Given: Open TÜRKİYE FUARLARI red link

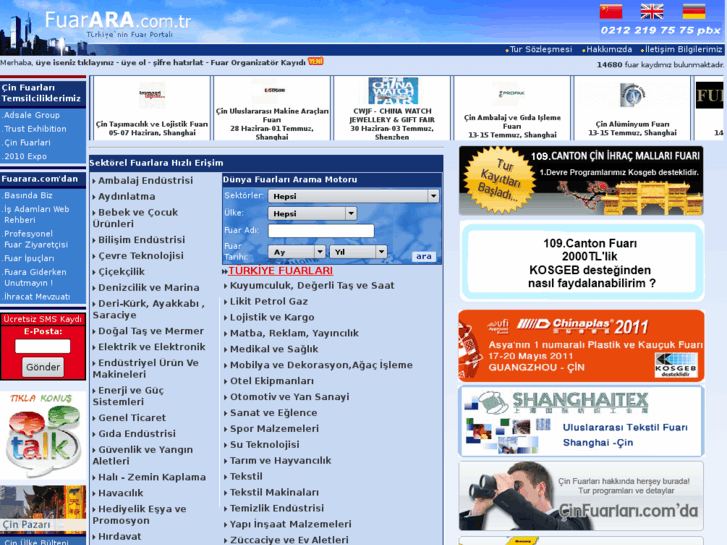Looking at the screenshot, I should pyautogui.click(x=281, y=270).
